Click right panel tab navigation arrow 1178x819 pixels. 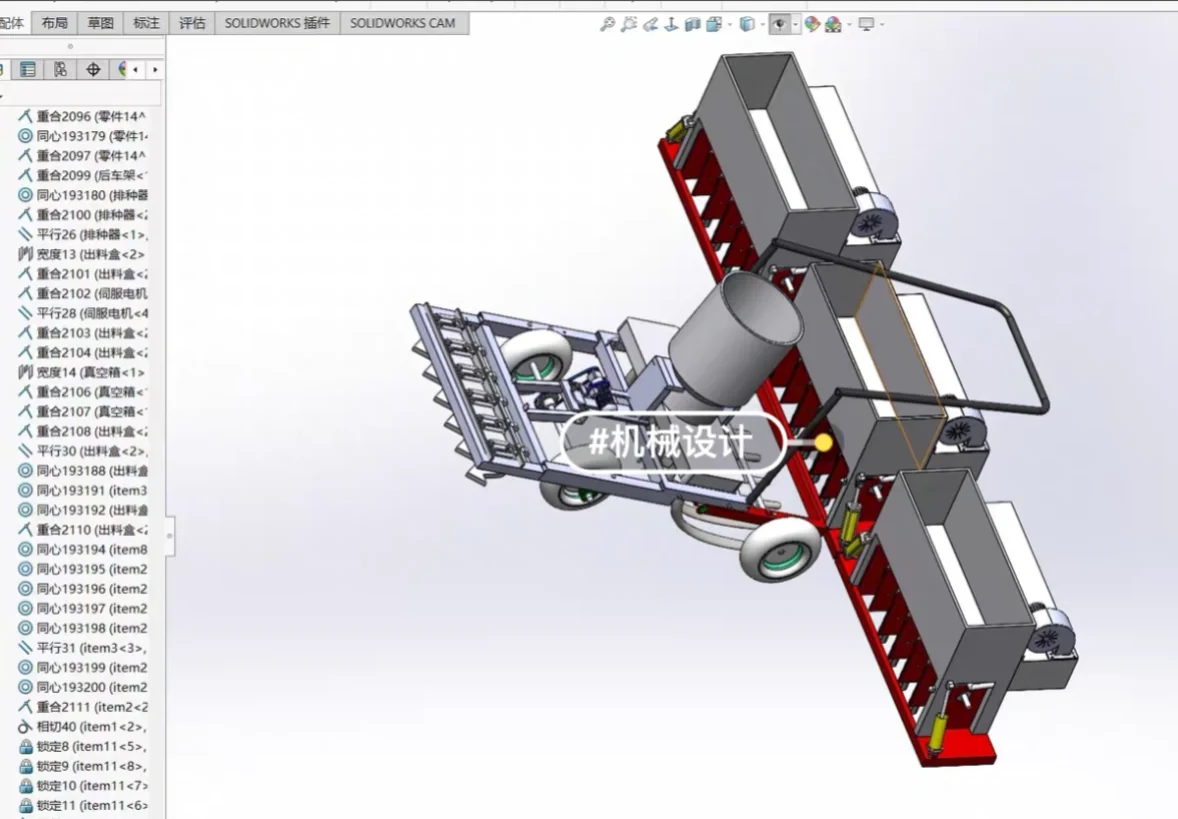pos(155,70)
